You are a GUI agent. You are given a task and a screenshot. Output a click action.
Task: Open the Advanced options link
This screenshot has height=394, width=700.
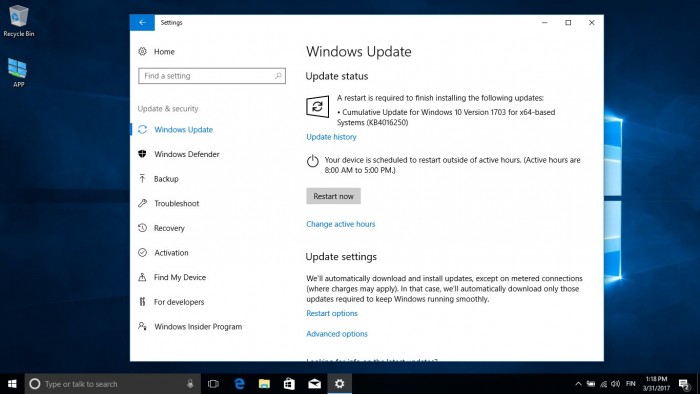tap(337, 334)
